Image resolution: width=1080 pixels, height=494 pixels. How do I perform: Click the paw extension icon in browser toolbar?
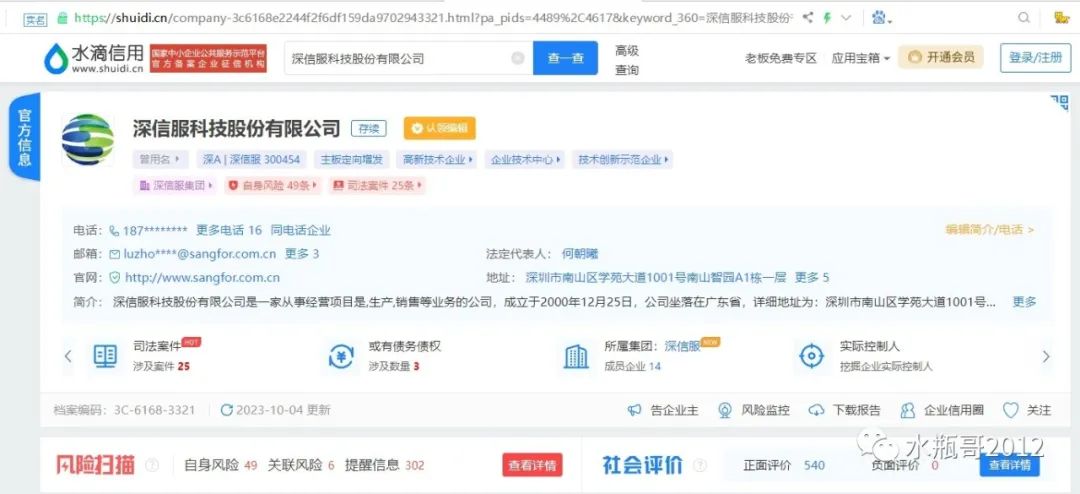click(x=880, y=18)
